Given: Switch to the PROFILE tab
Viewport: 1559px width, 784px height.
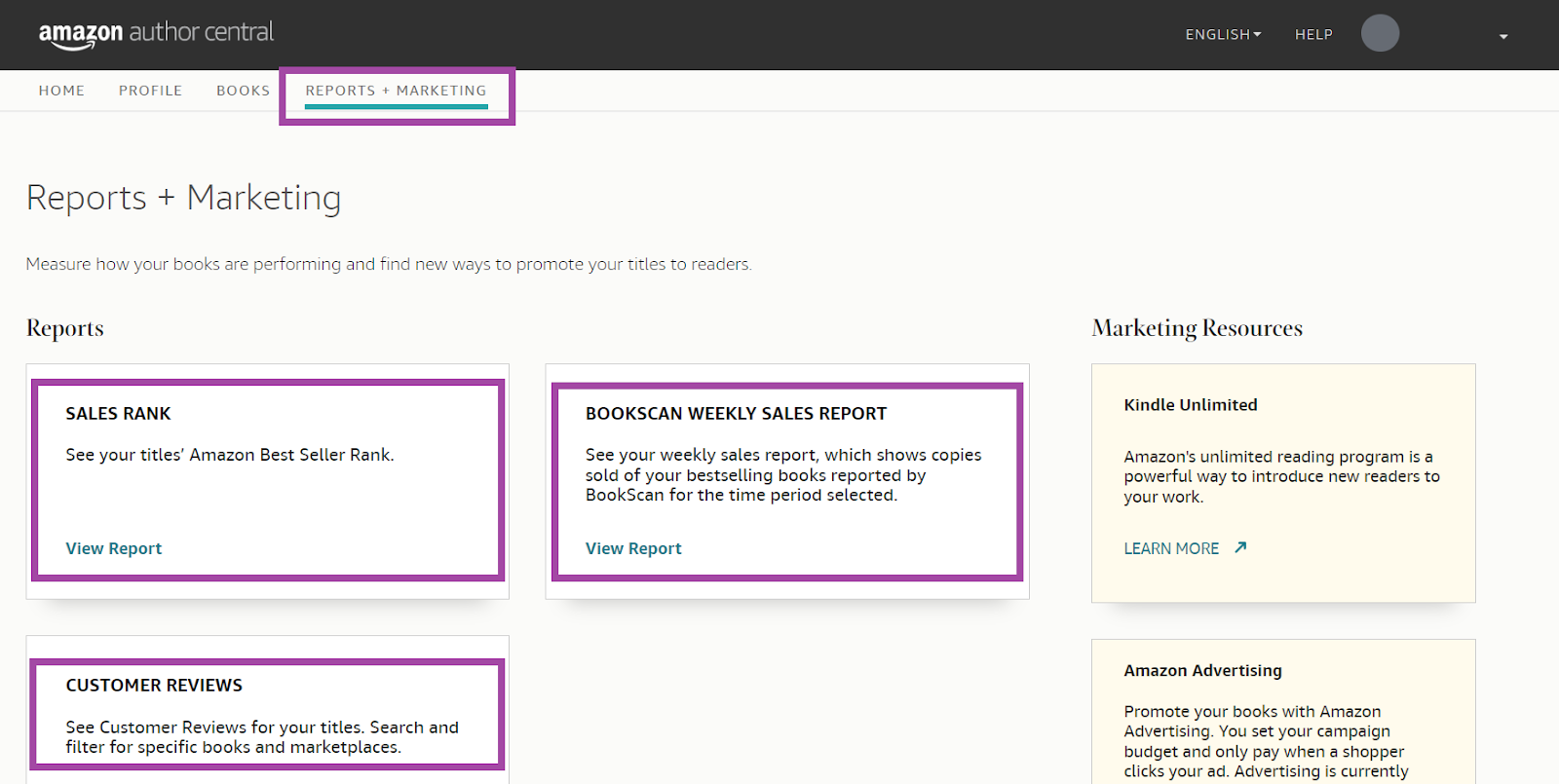Looking at the screenshot, I should (150, 91).
